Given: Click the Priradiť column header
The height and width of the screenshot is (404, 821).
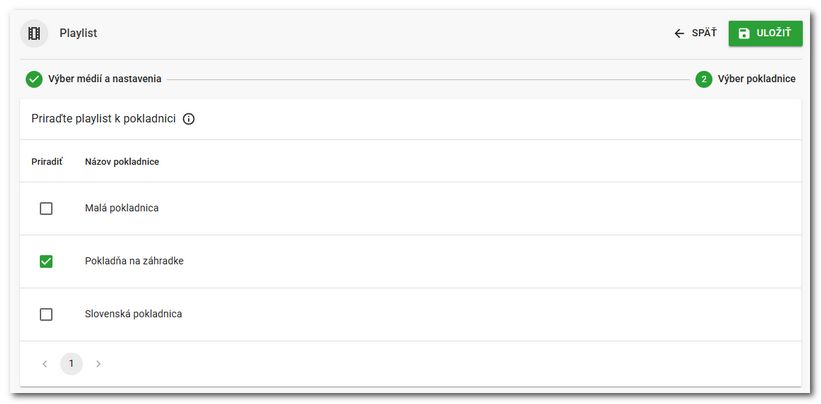Looking at the screenshot, I should point(47,162).
